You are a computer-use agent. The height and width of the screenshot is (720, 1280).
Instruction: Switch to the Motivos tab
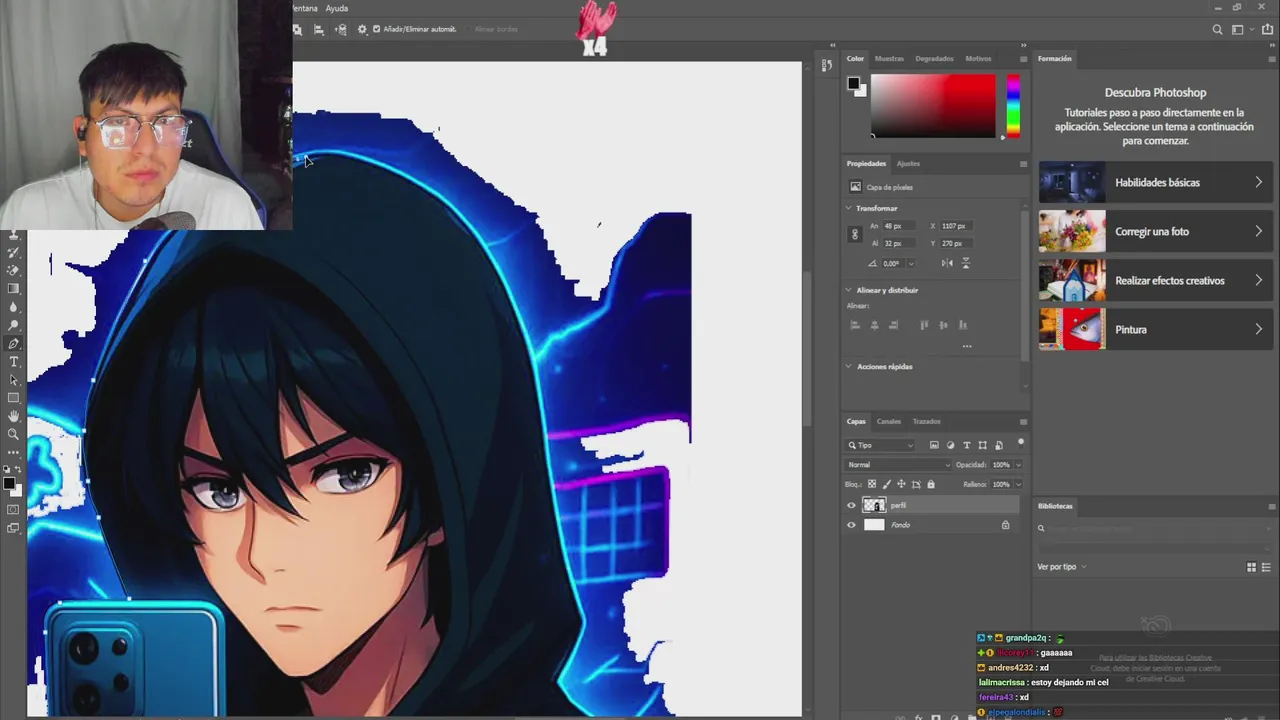click(x=978, y=58)
